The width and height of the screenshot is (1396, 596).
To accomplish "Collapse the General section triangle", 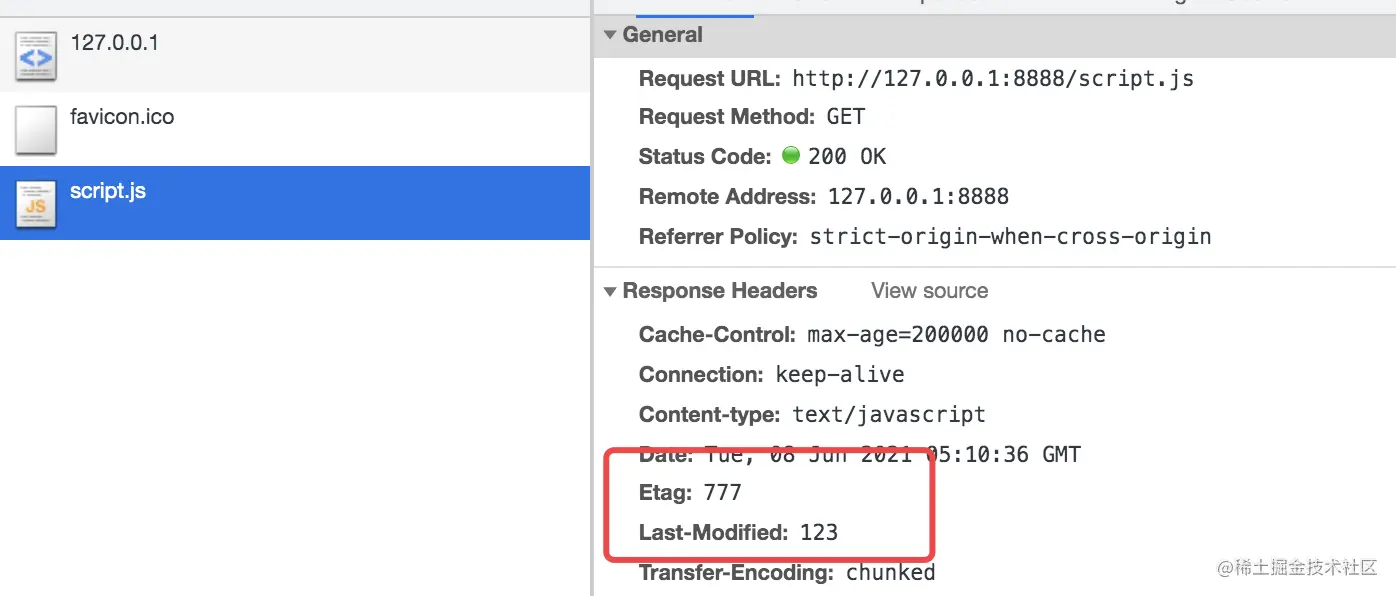I will point(610,35).
